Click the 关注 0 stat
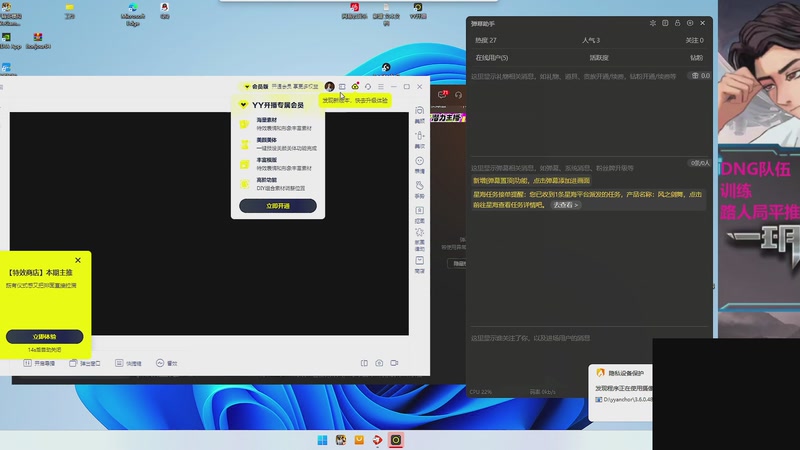The image size is (800, 450). [x=694, y=40]
